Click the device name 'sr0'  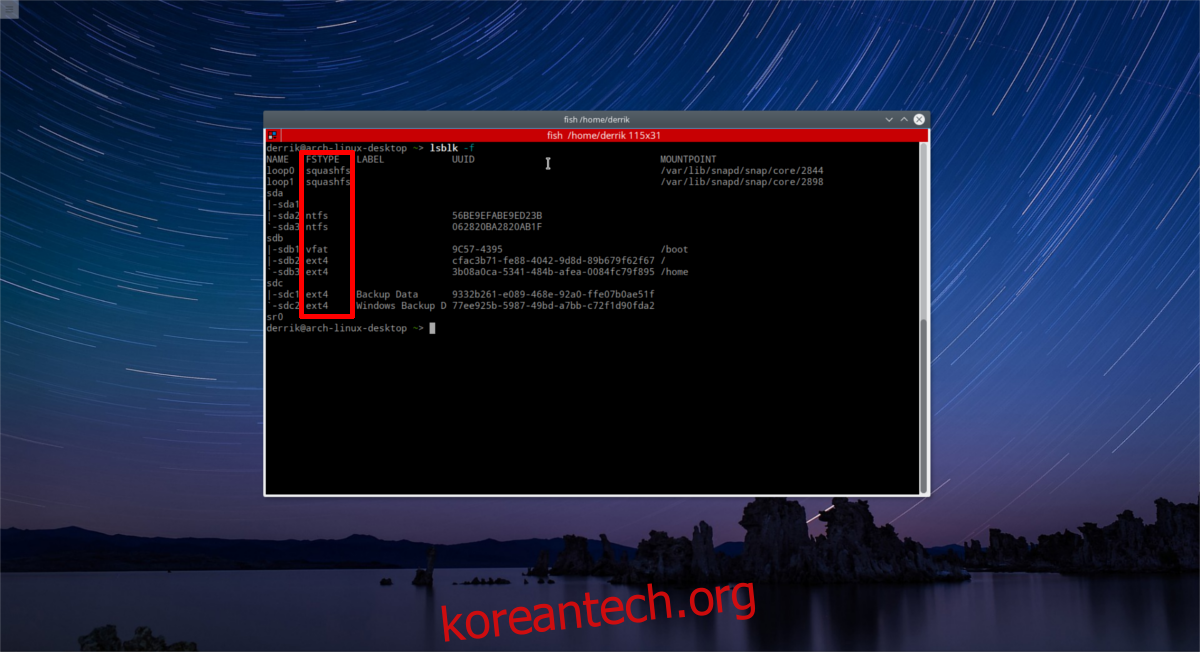pos(274,316)
